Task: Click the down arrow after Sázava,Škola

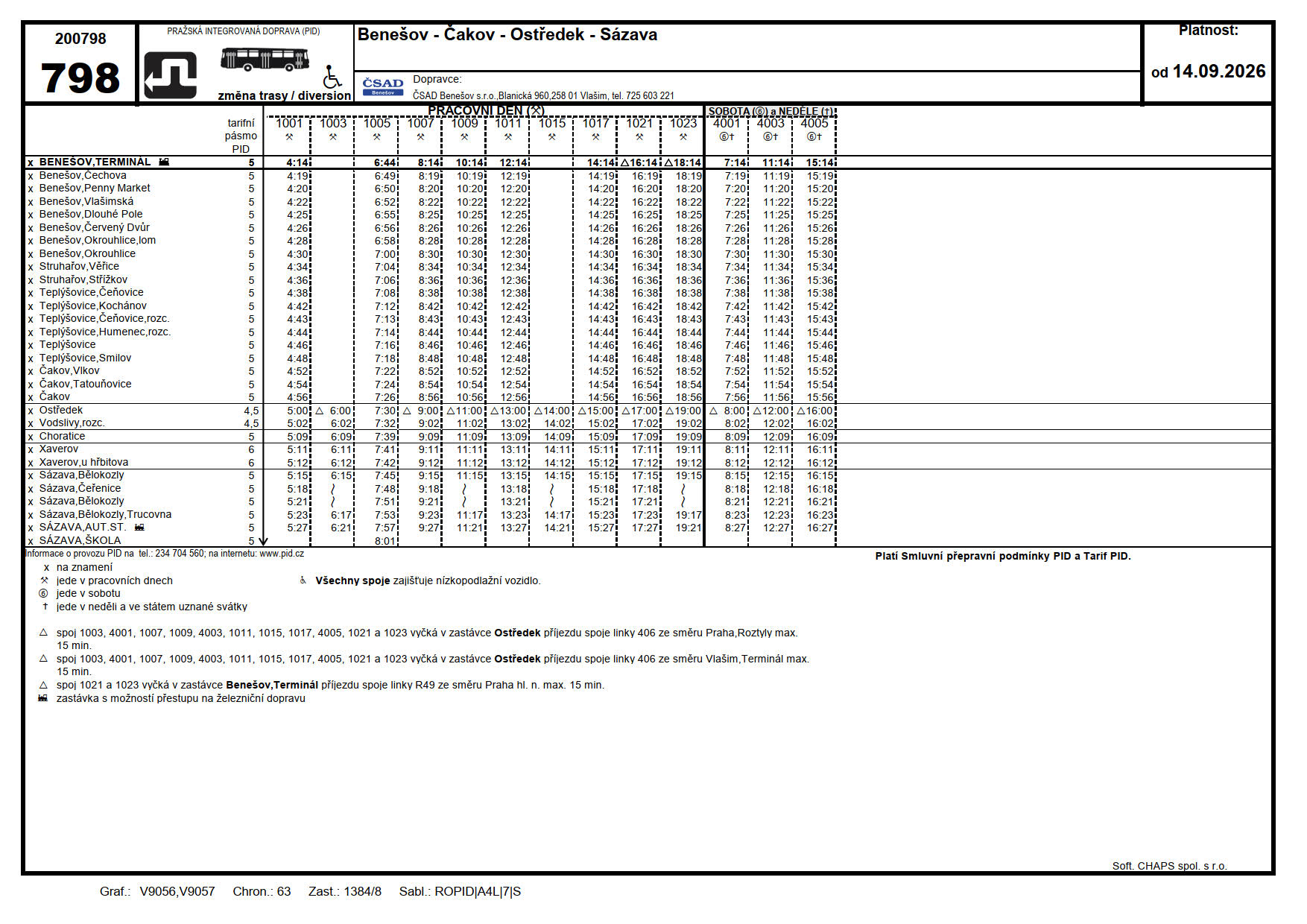Action: [x=262, y=541]
